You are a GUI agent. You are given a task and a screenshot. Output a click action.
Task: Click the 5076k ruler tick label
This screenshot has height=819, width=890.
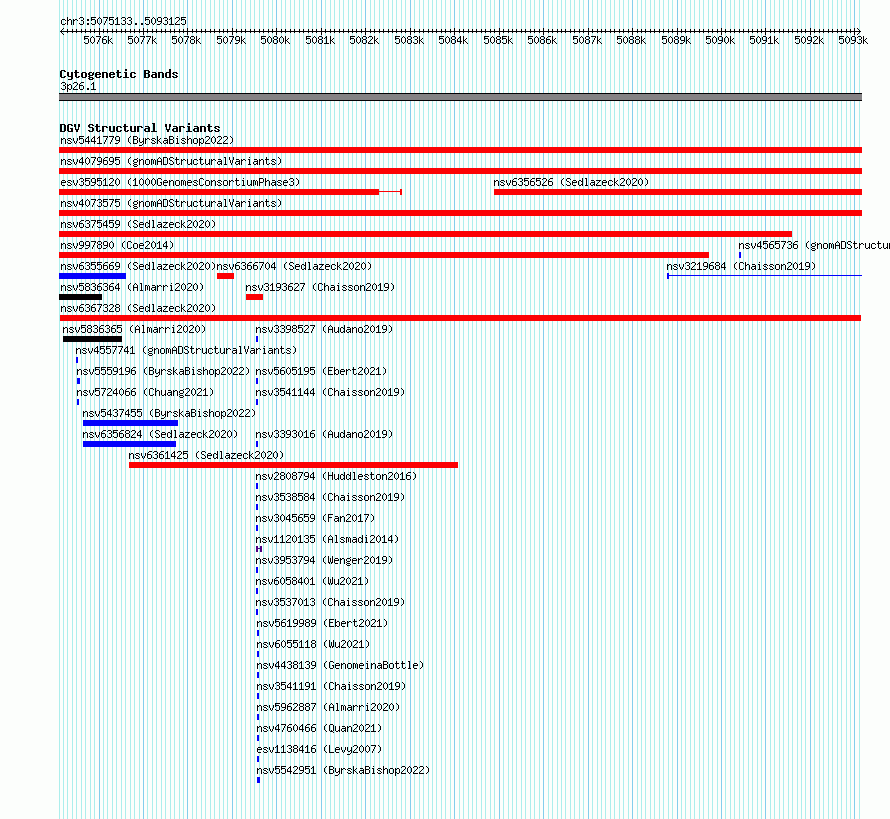coord(98,40)
